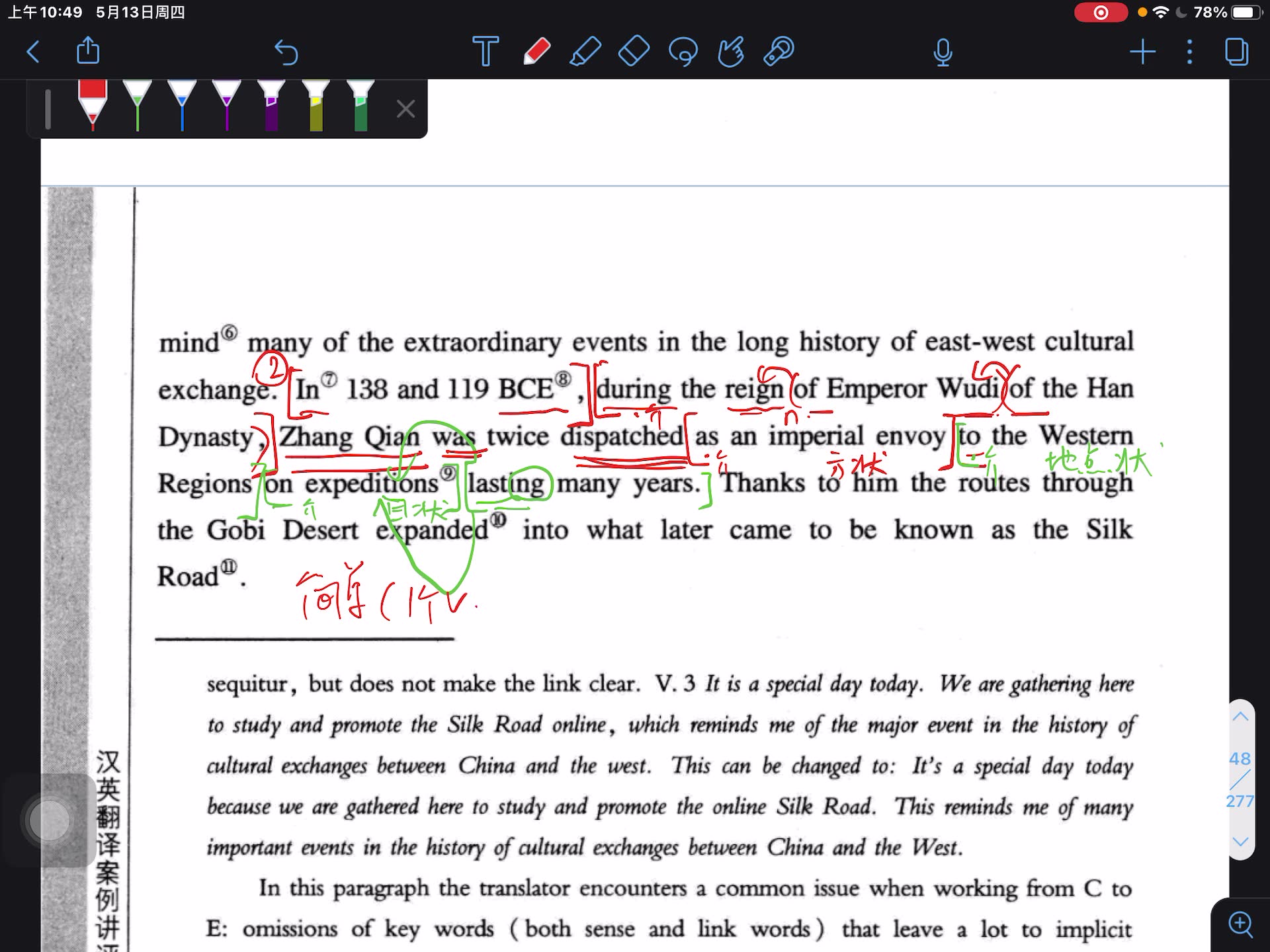The image size is (1270, 952).
Task: Tap the floating AssistiveTouch button
Action: tap(50, 820)
